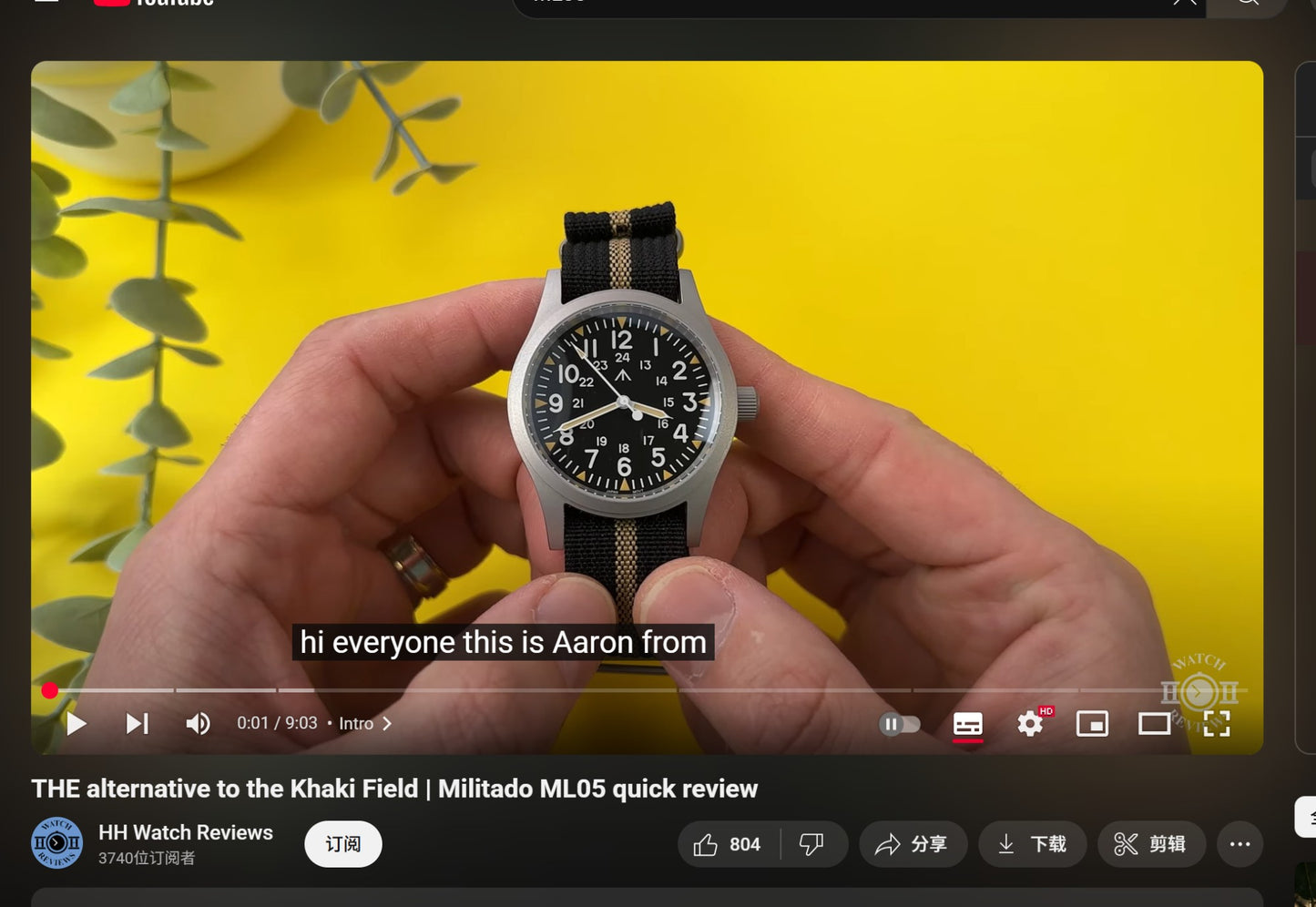Enter fullscreen mode
The image size is (1316, 907).
tap(1216, 724)
